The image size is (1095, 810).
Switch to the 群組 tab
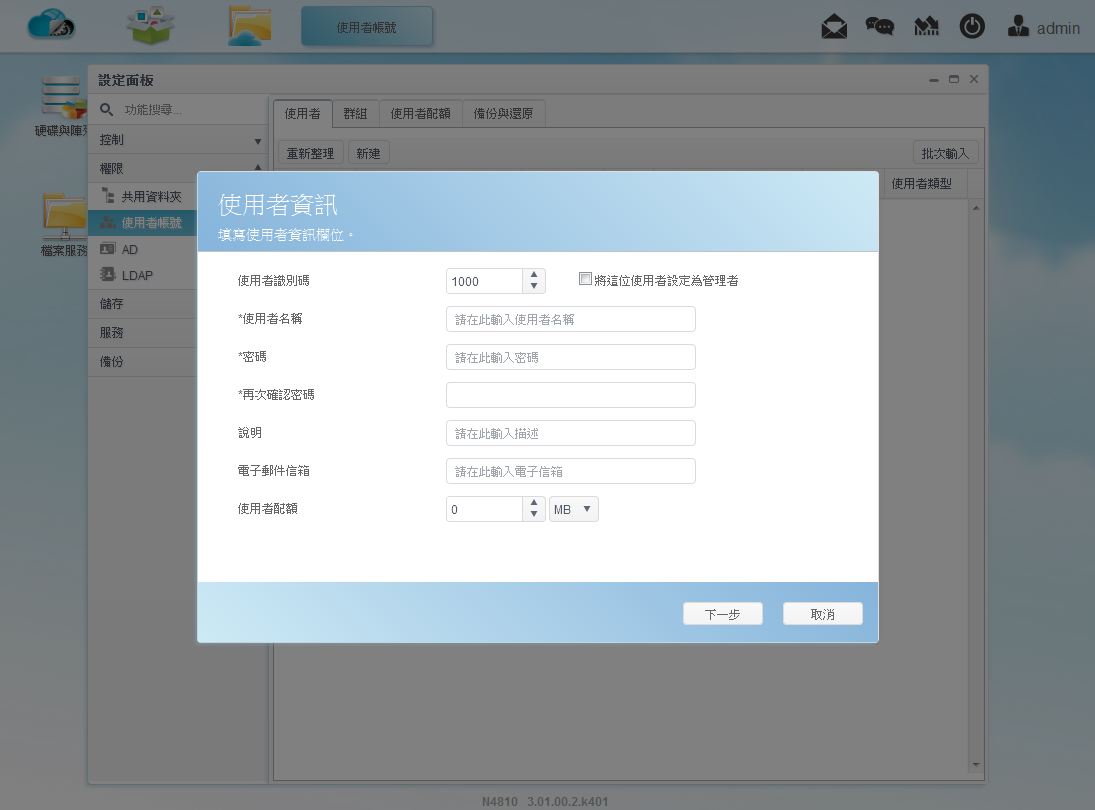pos(355,113)
